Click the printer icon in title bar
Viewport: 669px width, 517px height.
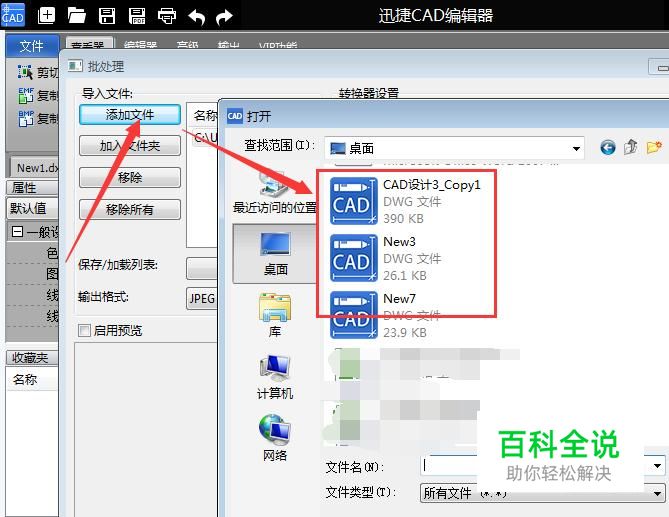coord(167,16)
